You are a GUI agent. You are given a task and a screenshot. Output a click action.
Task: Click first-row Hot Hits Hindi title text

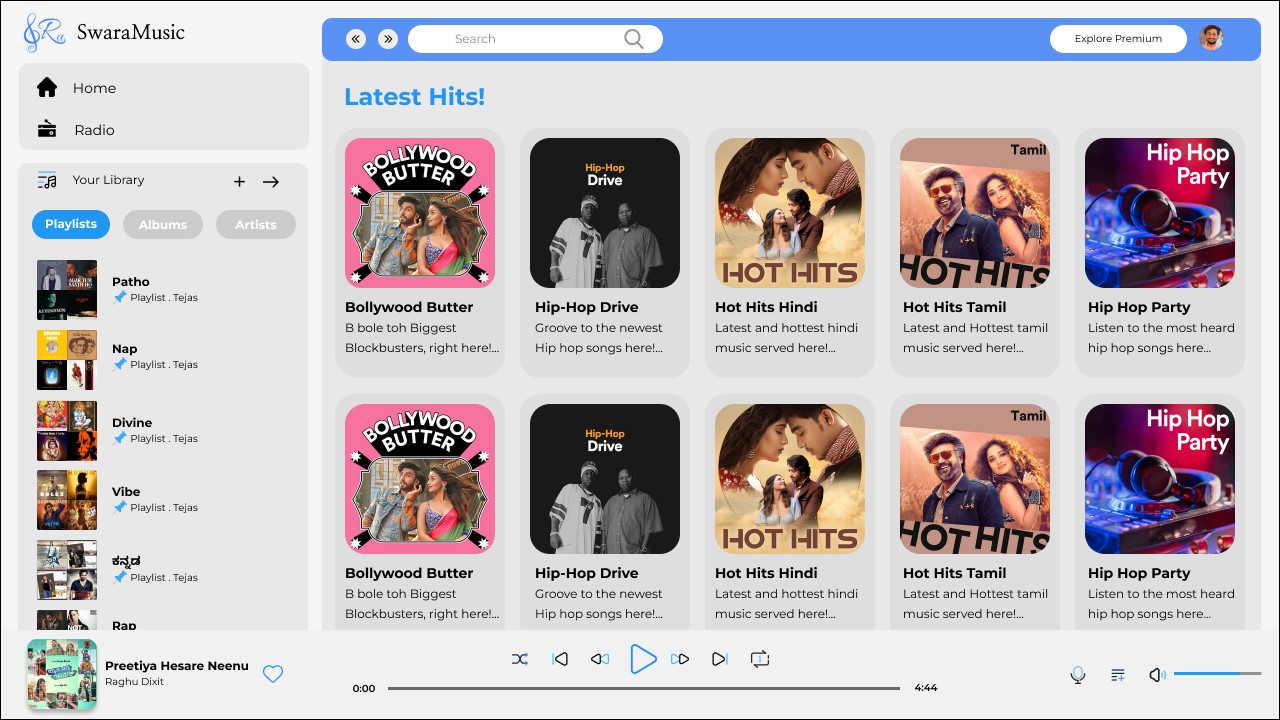766,307
